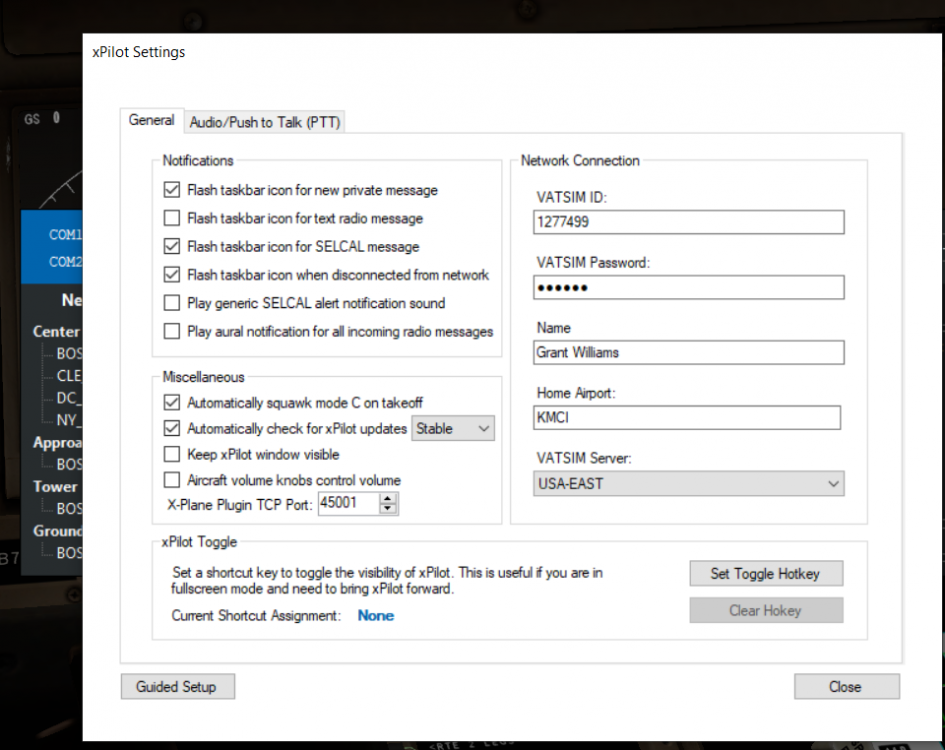Screen dimensions: 945x750
Task: Toggle automatically squawk mode C on takeoff
Action: tap(171, 402)
